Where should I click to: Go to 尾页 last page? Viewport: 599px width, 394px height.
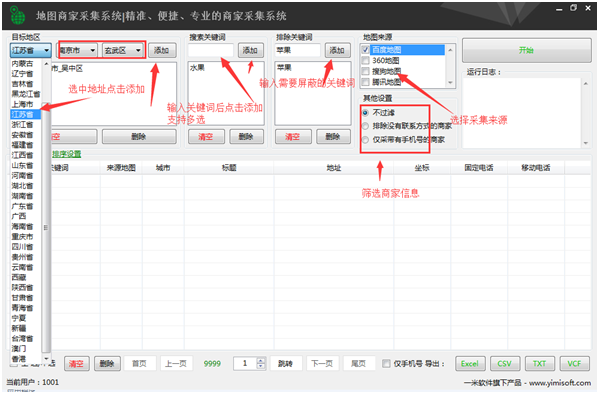point(358,363)
